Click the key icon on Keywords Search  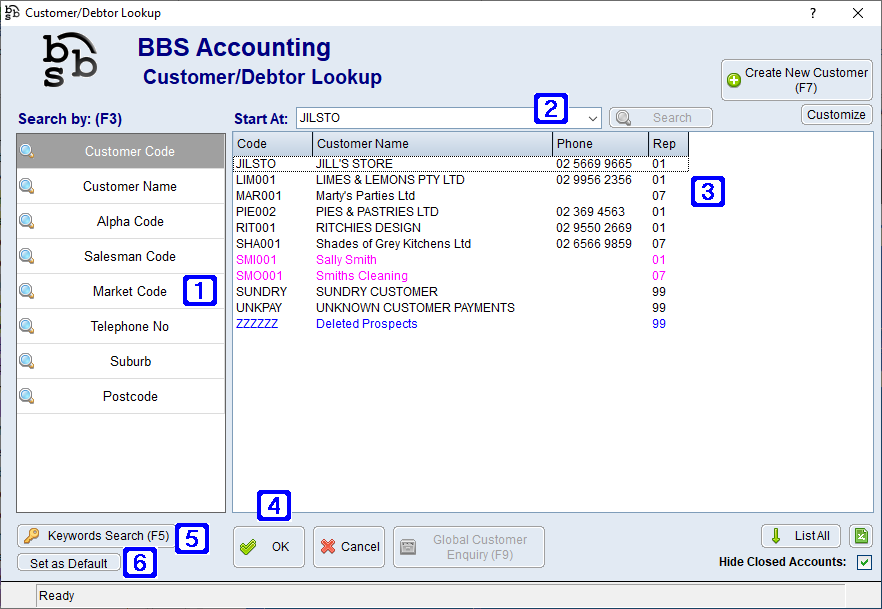coord(32,536)
